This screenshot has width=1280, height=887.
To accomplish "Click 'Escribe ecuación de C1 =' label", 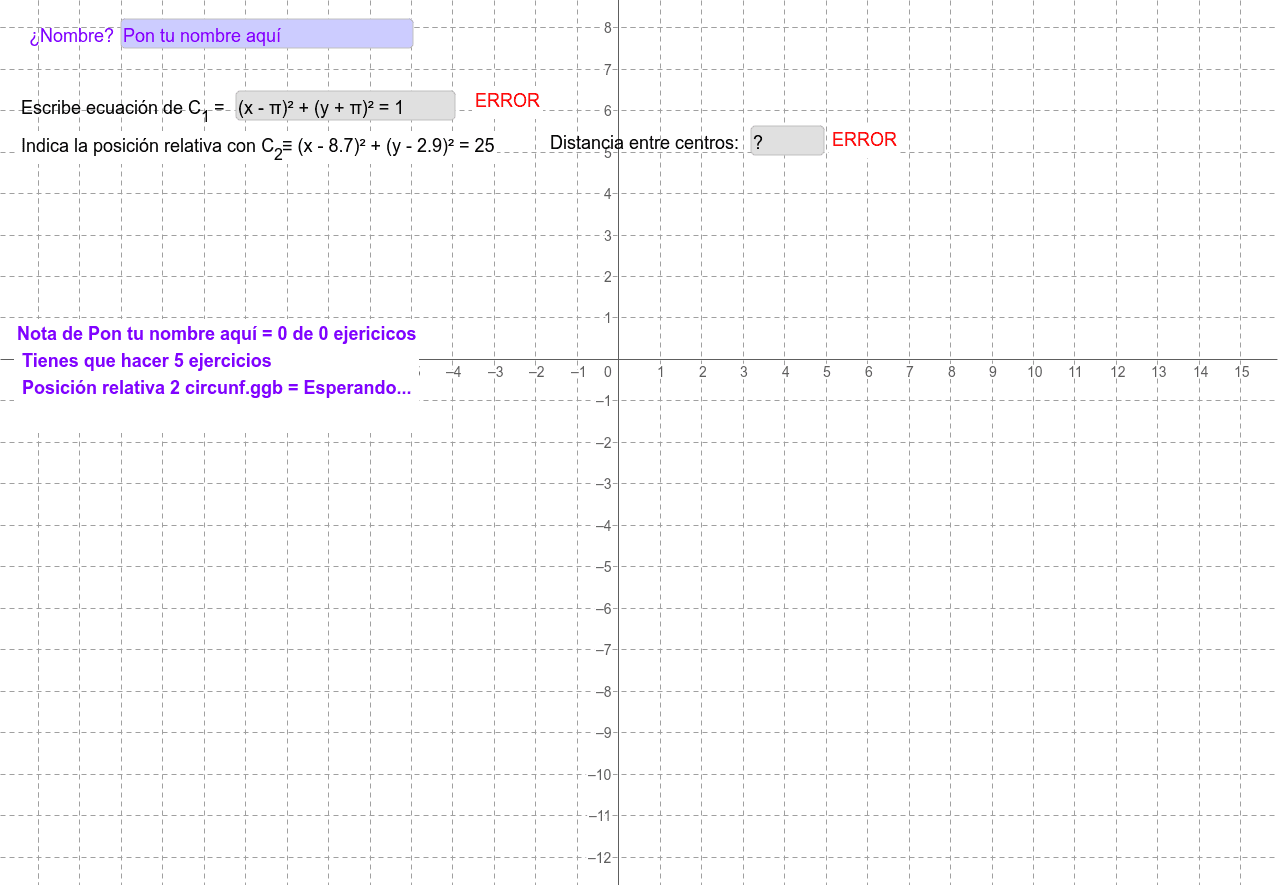I will (123, 108).
